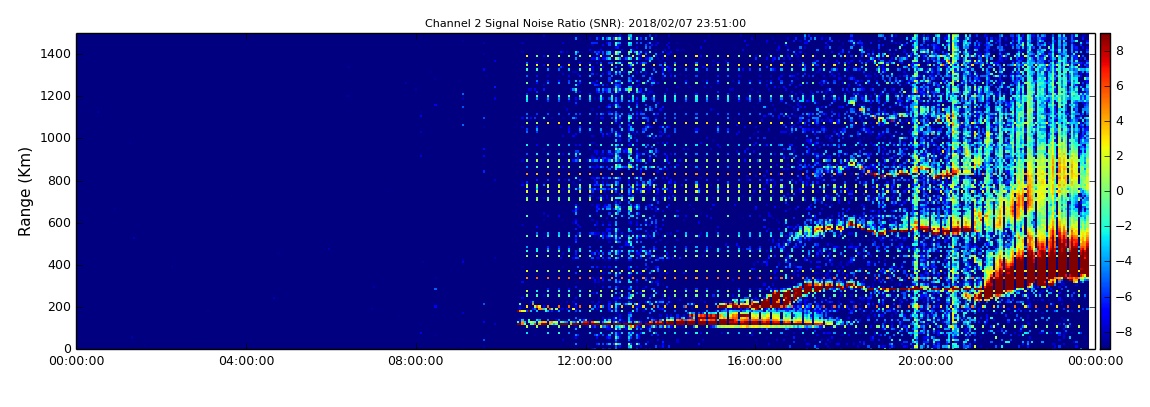Click the '1200' range tick label
The height and width of the screenshot is (407, 1150).
coord(56,96)
